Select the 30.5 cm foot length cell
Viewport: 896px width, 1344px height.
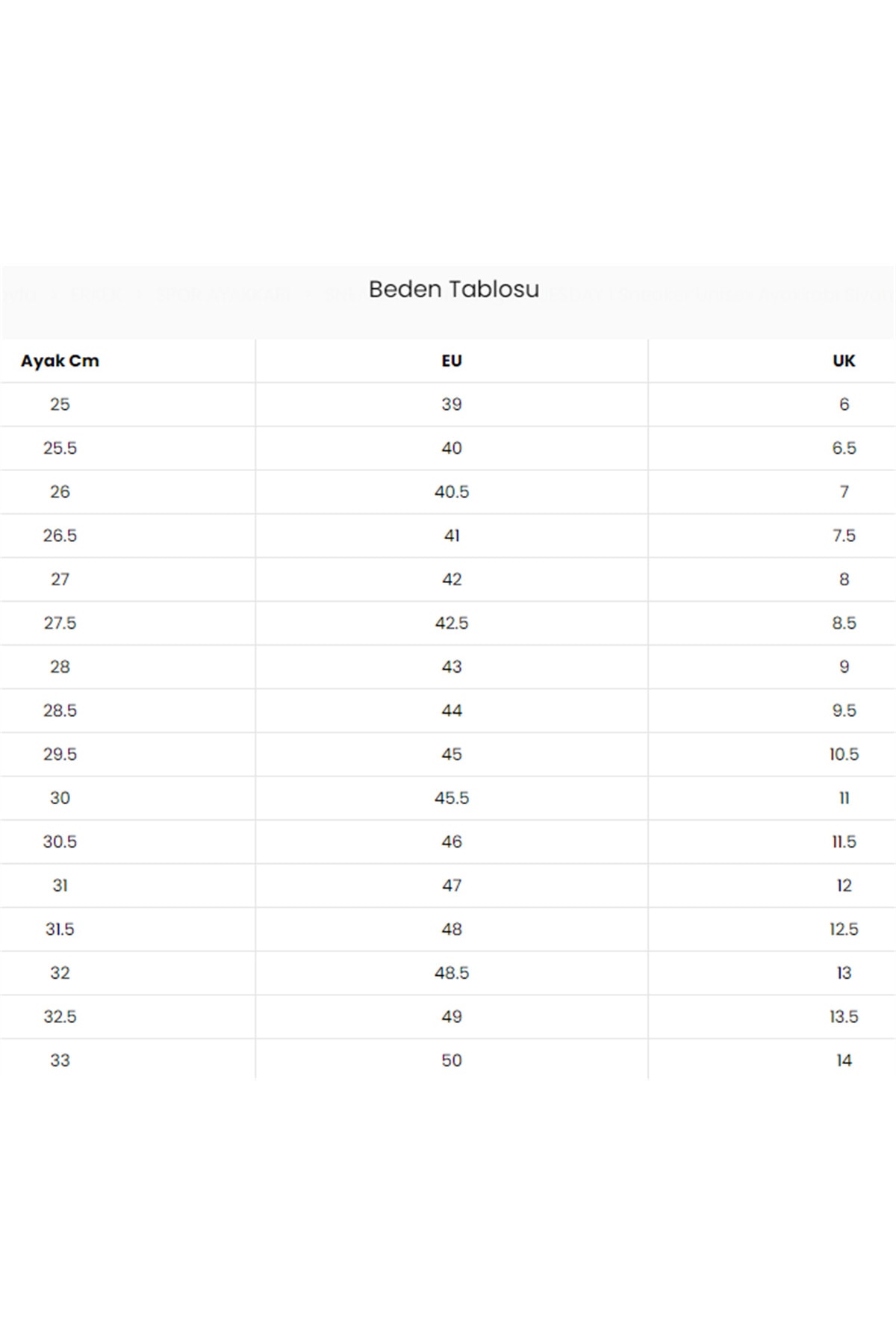coord(60,841)
